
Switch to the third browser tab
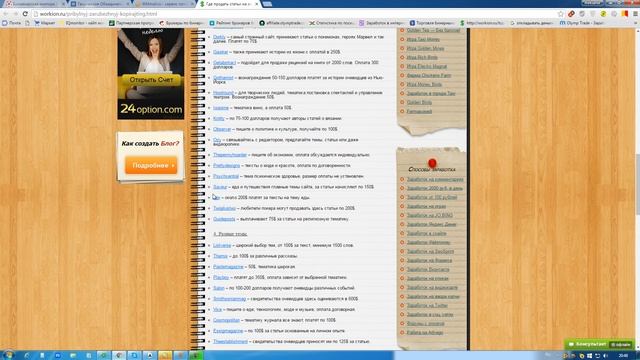(x=165, y=4)
